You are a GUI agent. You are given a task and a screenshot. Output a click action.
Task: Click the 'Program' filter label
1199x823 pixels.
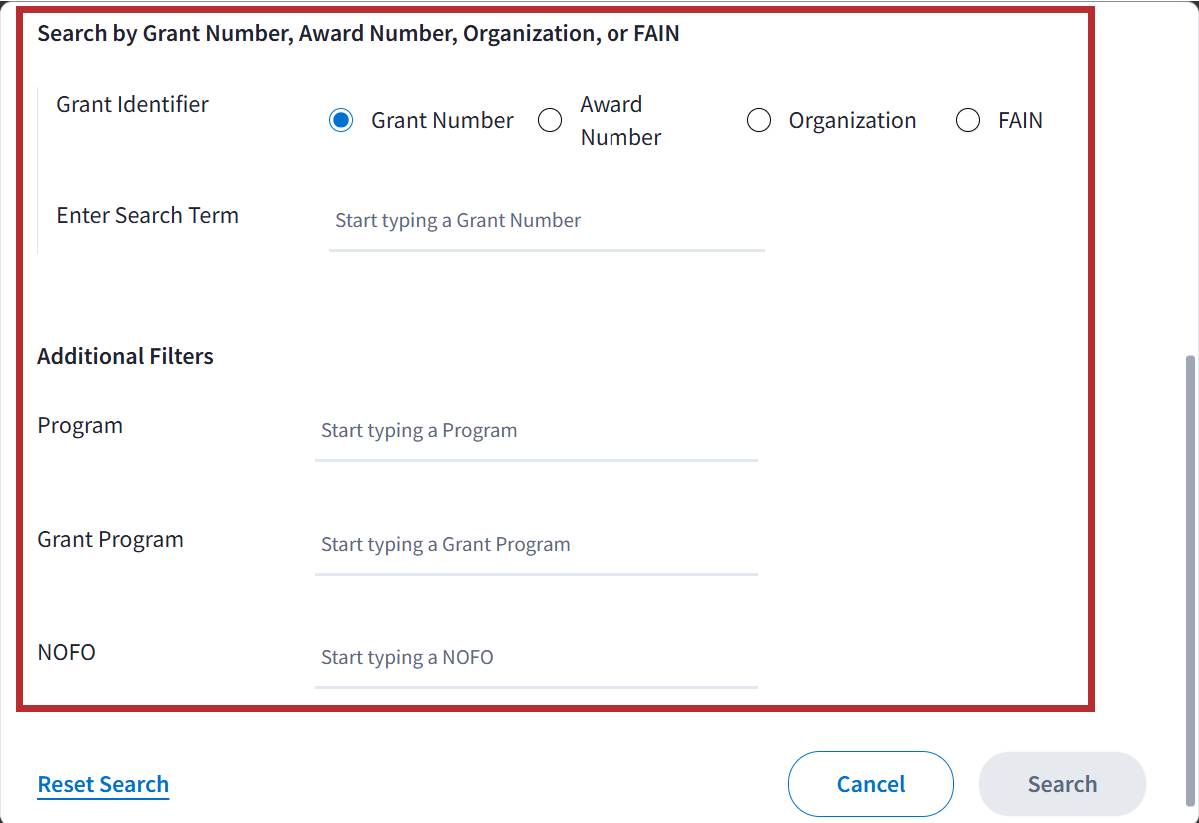point(80,425)
